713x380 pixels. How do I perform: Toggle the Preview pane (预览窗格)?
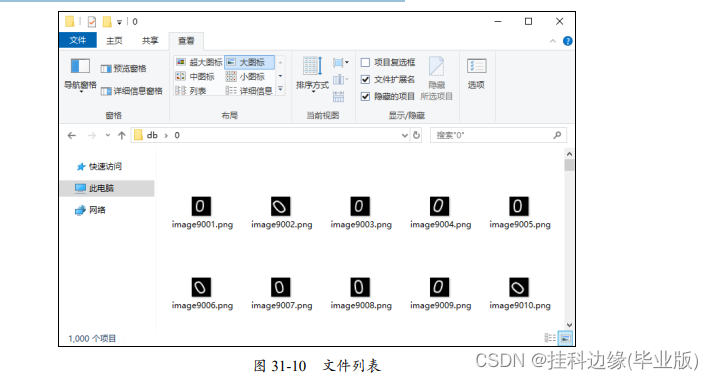123,69
